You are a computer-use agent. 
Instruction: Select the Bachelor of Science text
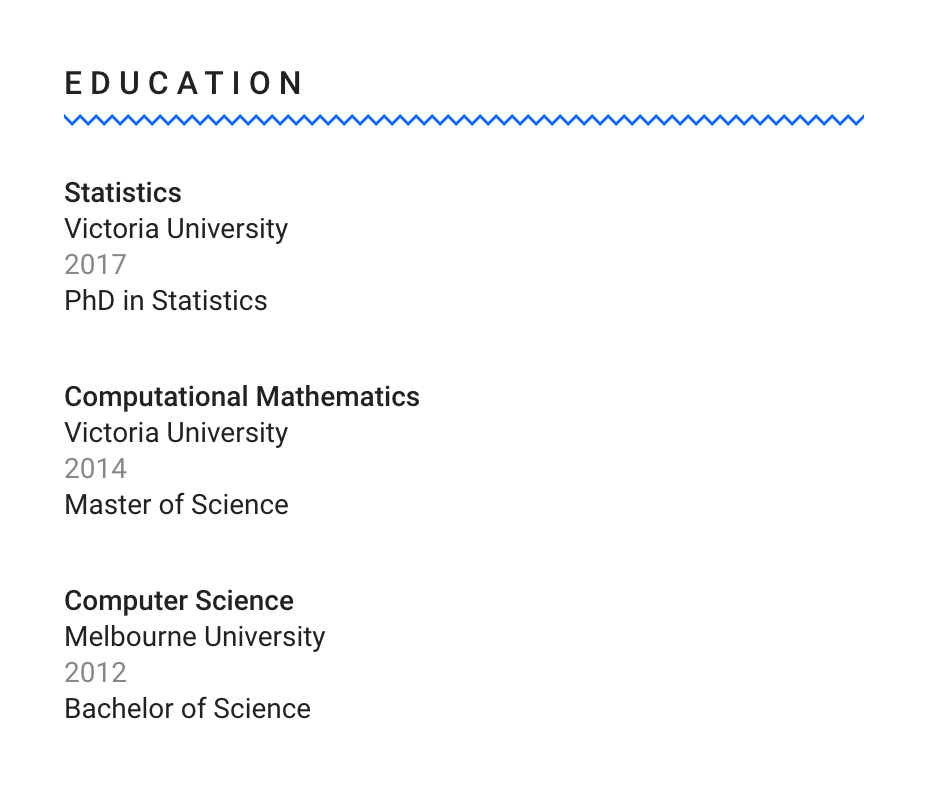[187, 709]
